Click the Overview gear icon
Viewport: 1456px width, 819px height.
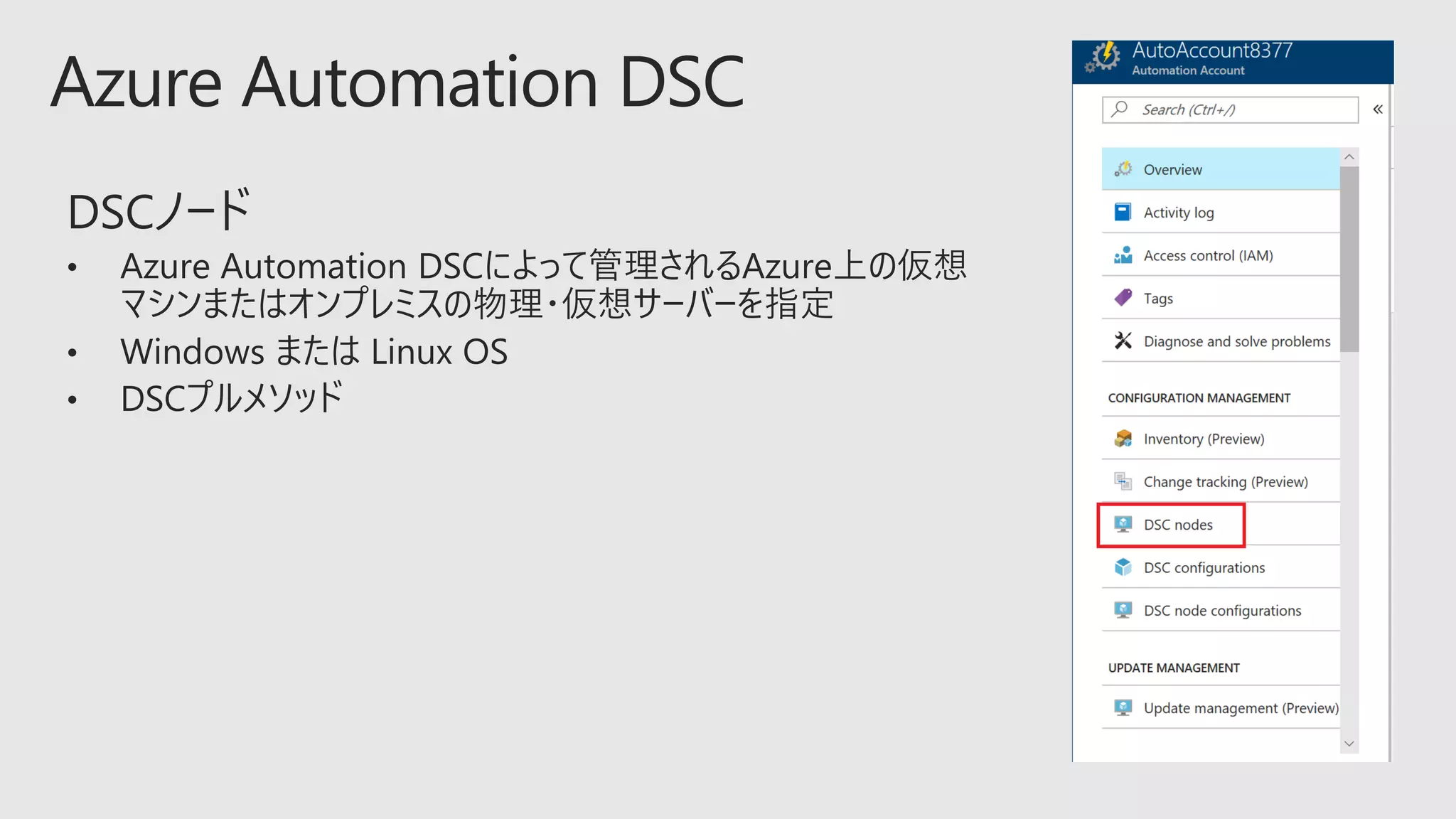tap(1123, 169)
